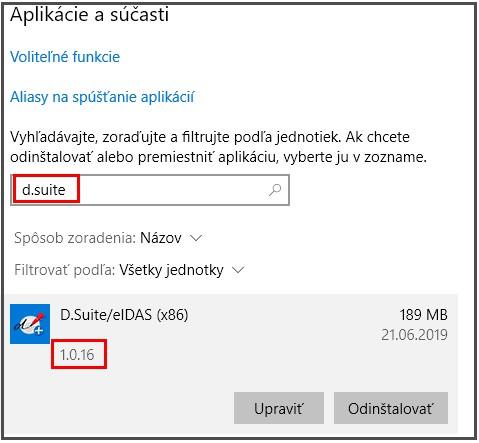Click the typed d.suite search text

(x=43, y=190)
